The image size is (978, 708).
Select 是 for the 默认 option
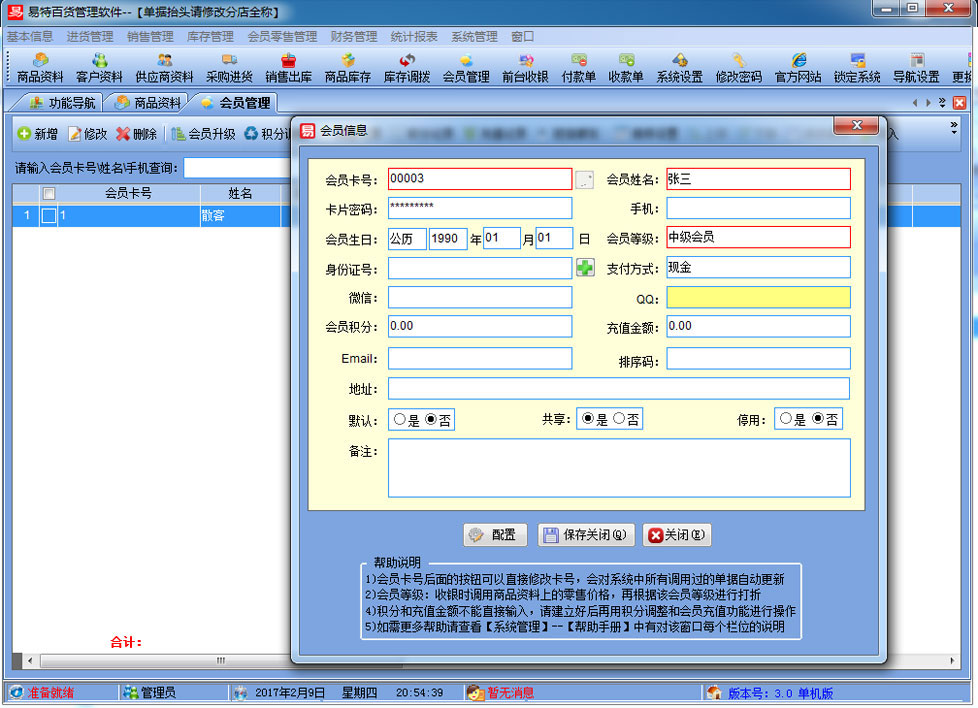(400, 420)
